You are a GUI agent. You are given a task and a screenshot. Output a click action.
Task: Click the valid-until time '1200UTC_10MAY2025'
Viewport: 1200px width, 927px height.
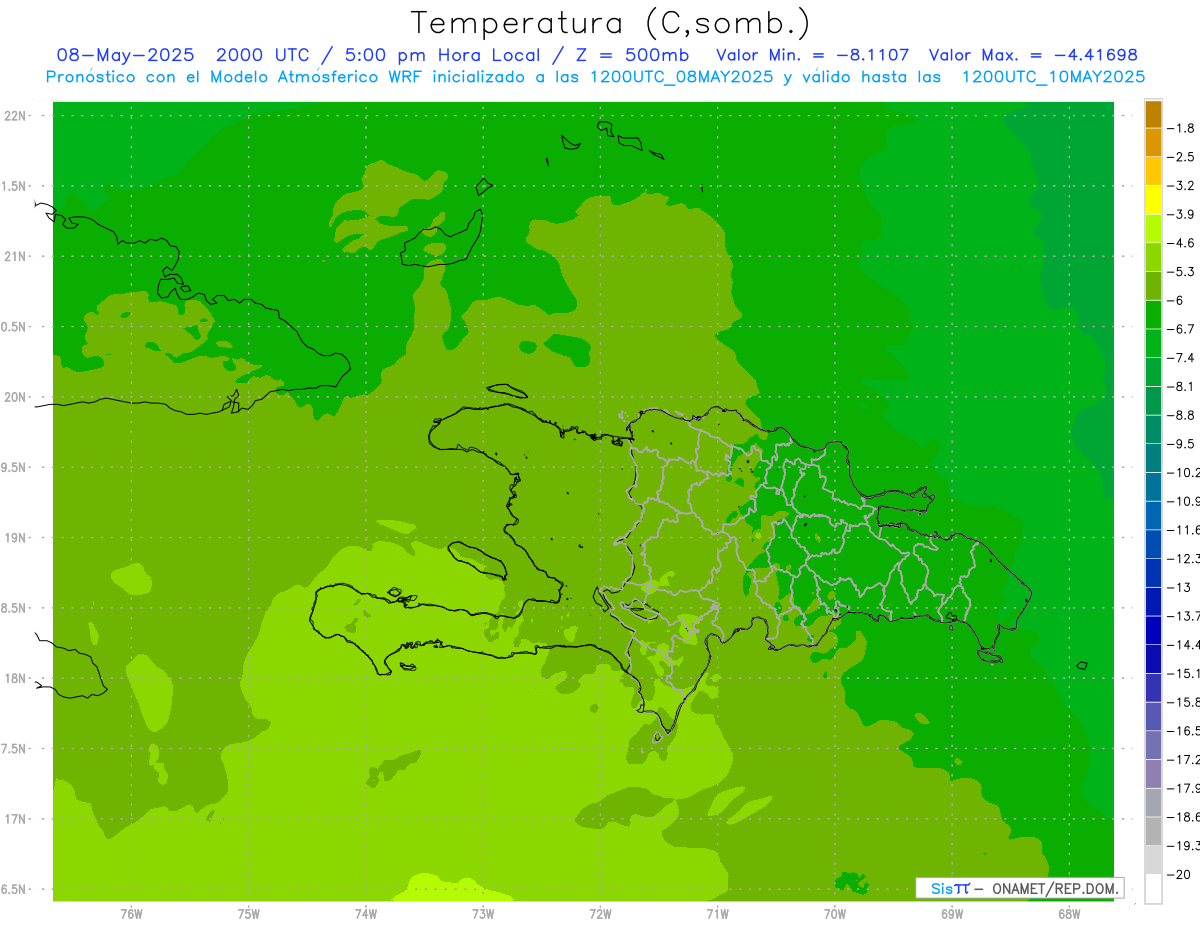(1053, 77)
